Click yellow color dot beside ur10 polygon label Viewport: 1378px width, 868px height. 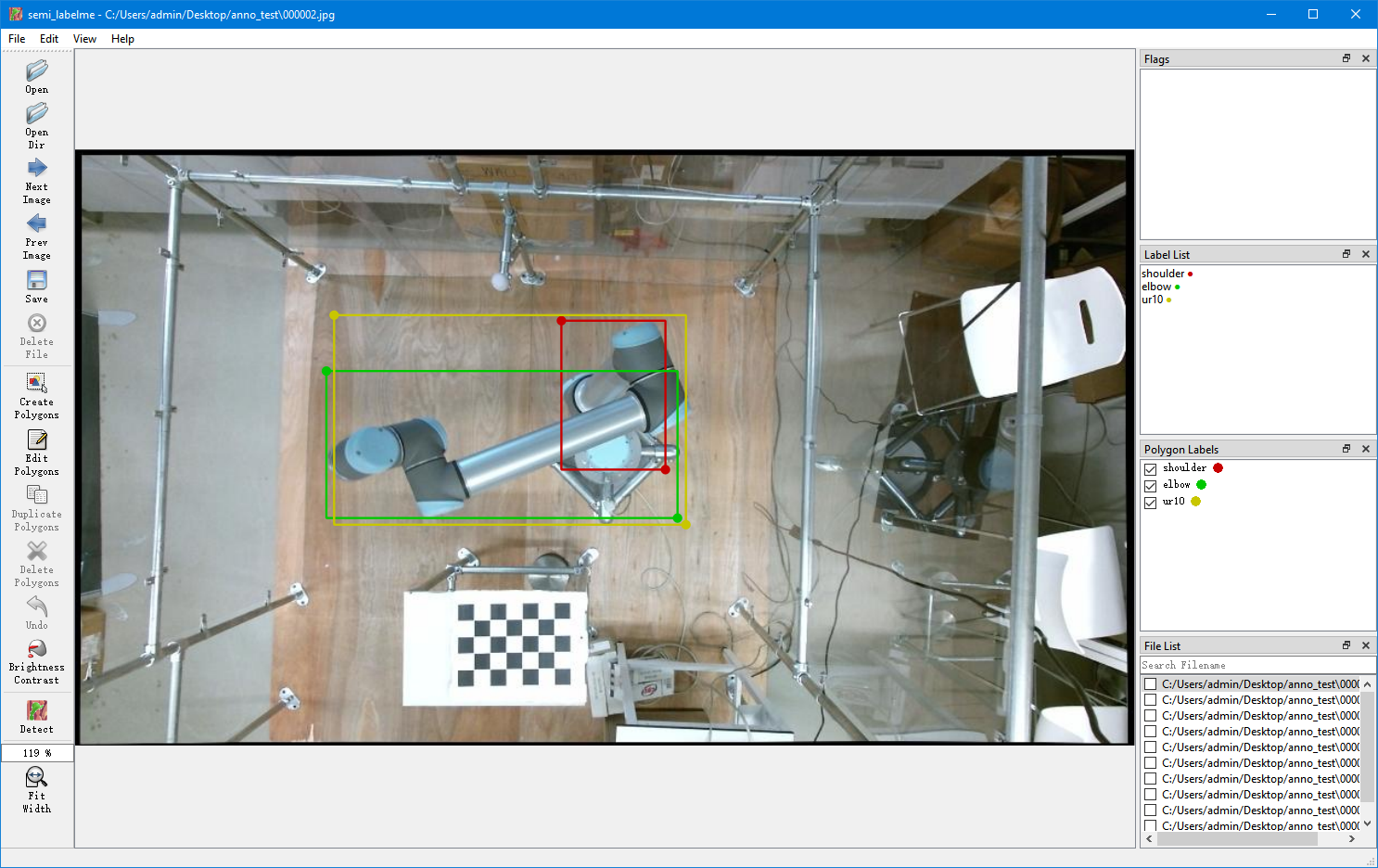click(x=1195, y=502)
